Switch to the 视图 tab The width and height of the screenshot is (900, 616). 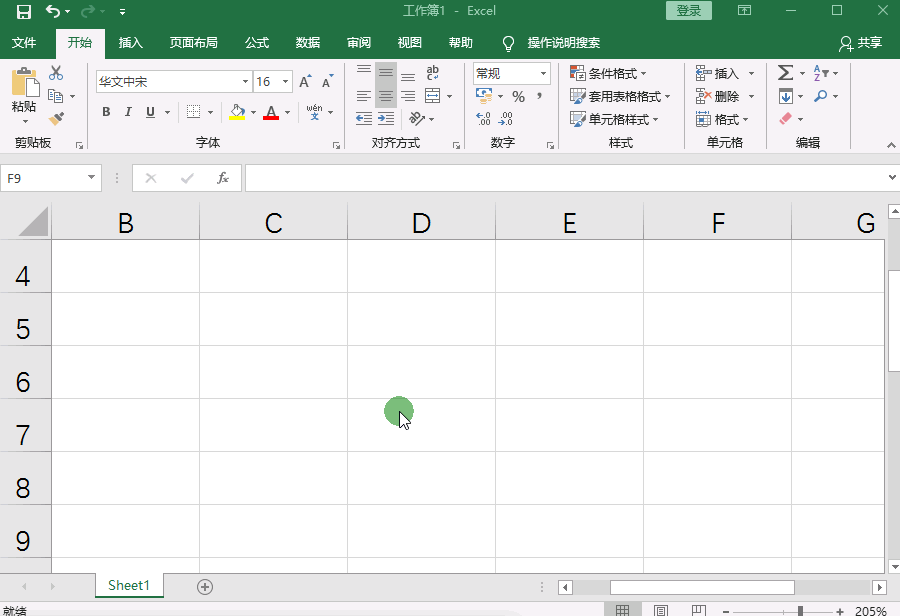coord(409,42)
